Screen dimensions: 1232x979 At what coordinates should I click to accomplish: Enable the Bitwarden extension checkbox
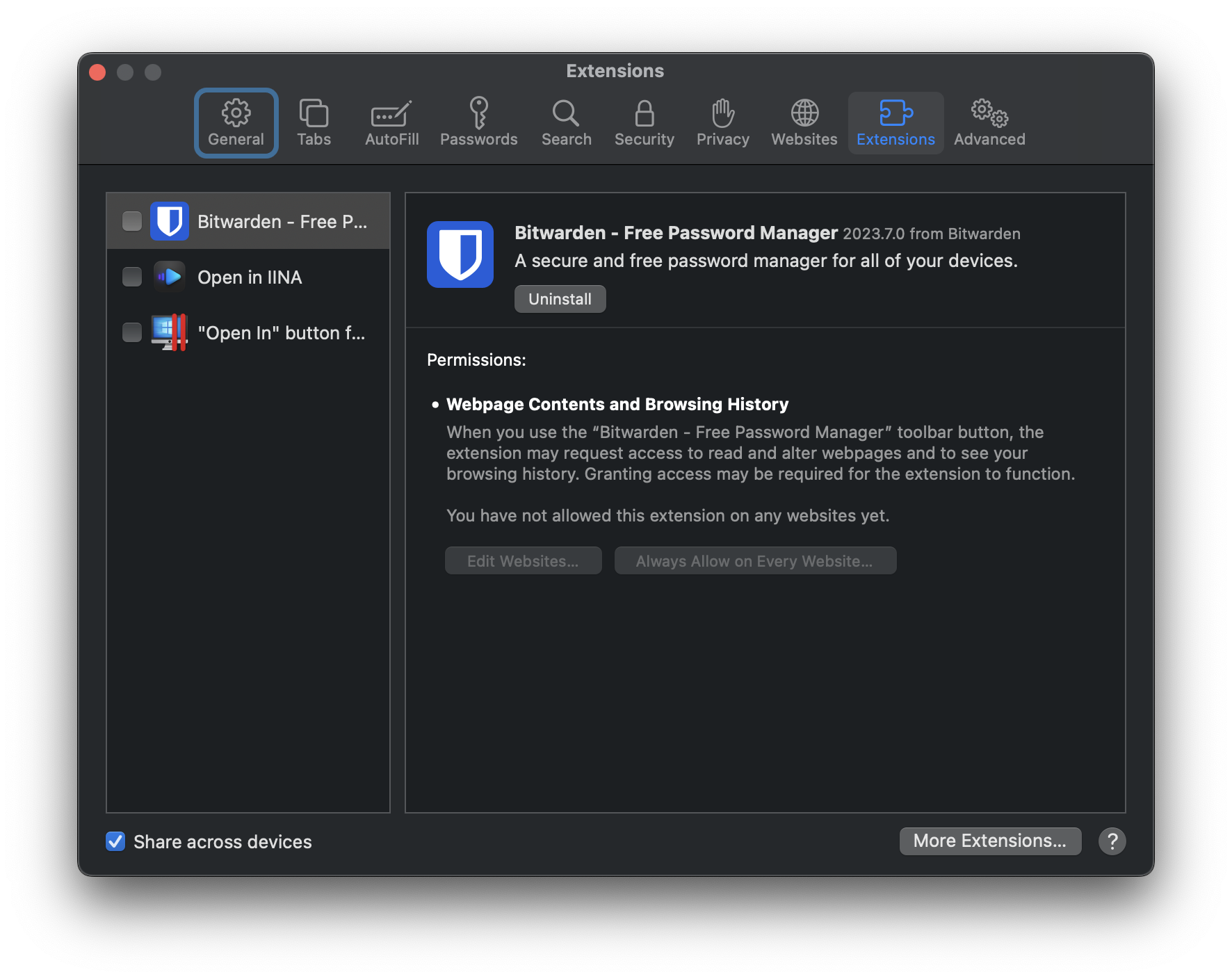132,221
